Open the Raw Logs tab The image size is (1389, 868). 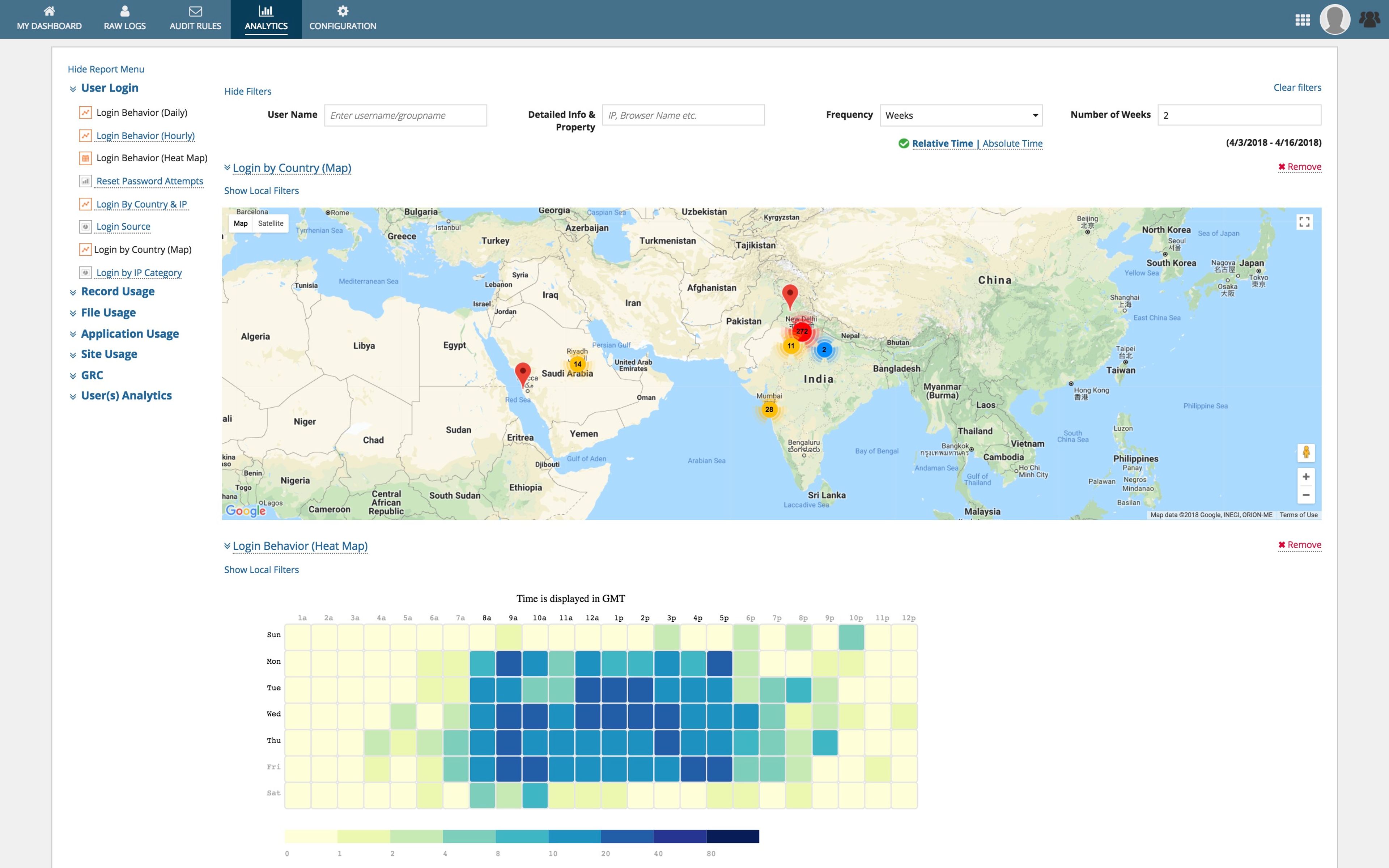pyautogui.click(x=124, y=19)
